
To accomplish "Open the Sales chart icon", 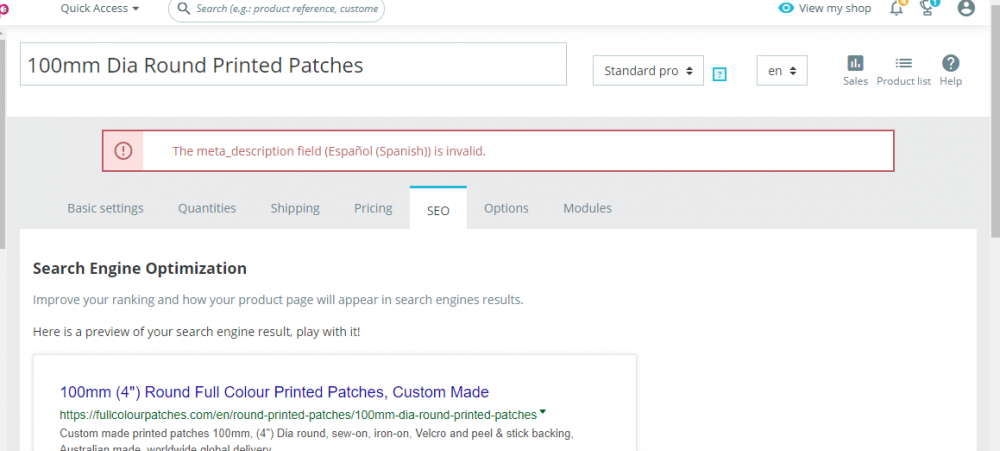I will pos(855,63).
